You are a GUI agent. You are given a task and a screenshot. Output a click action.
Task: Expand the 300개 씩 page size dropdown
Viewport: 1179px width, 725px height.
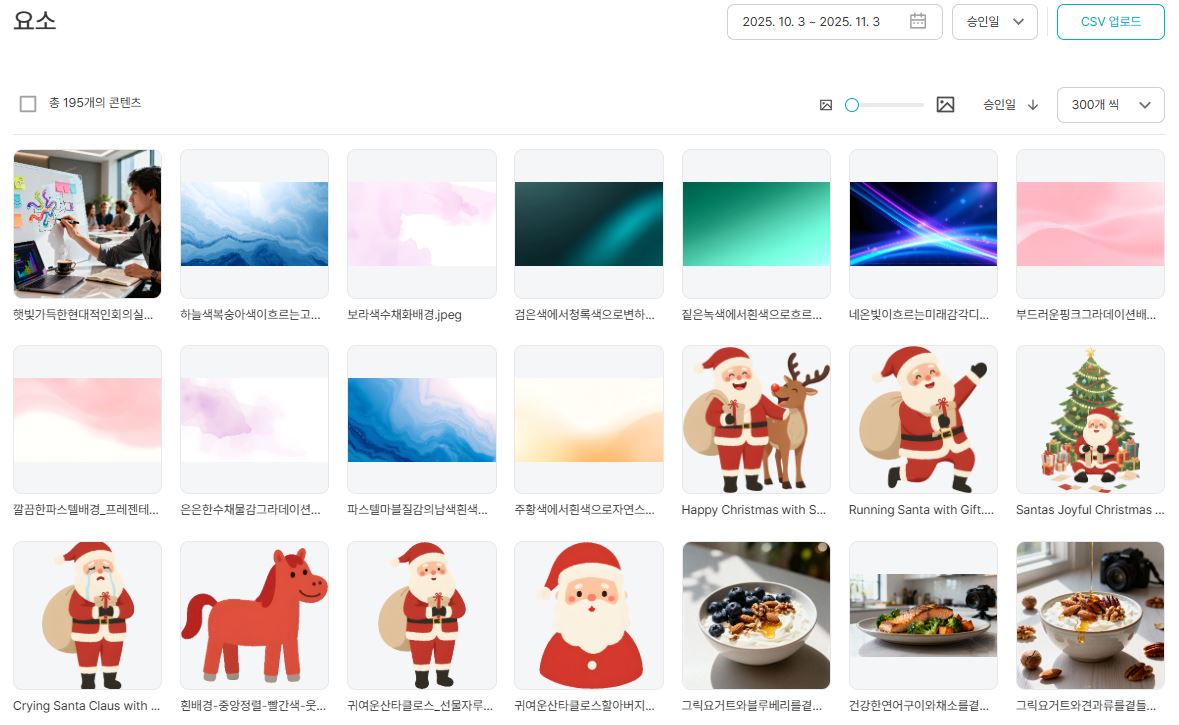click(1110, 105)
